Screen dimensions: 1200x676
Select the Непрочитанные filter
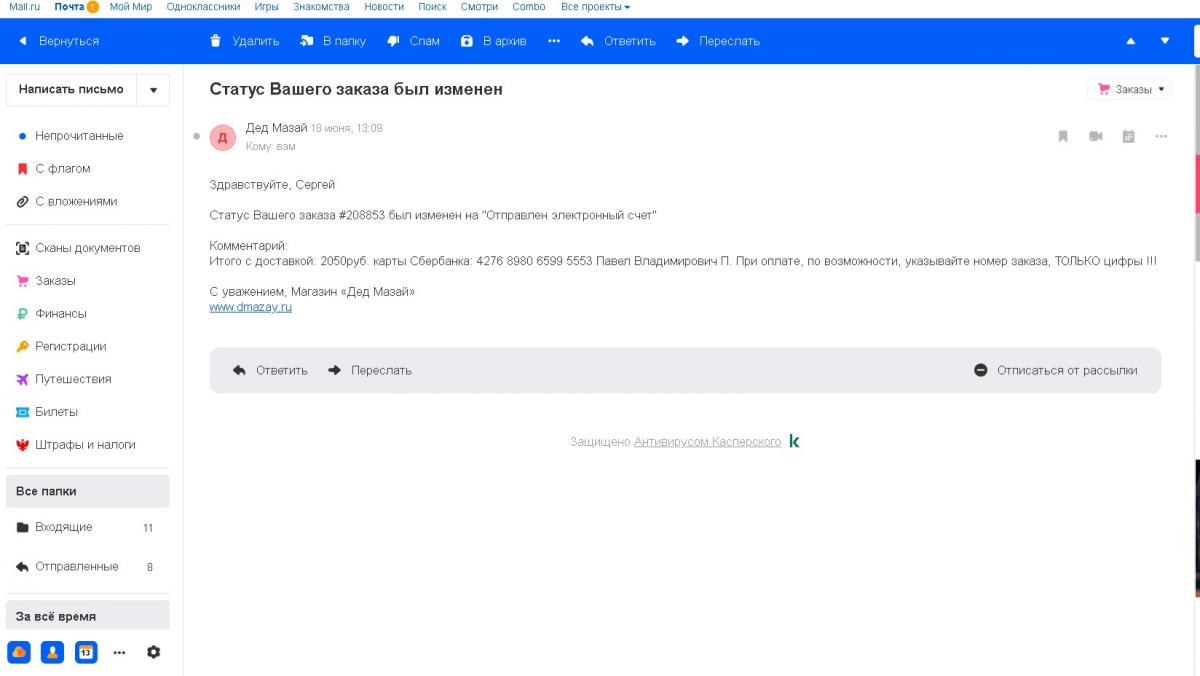coord(79,136)
